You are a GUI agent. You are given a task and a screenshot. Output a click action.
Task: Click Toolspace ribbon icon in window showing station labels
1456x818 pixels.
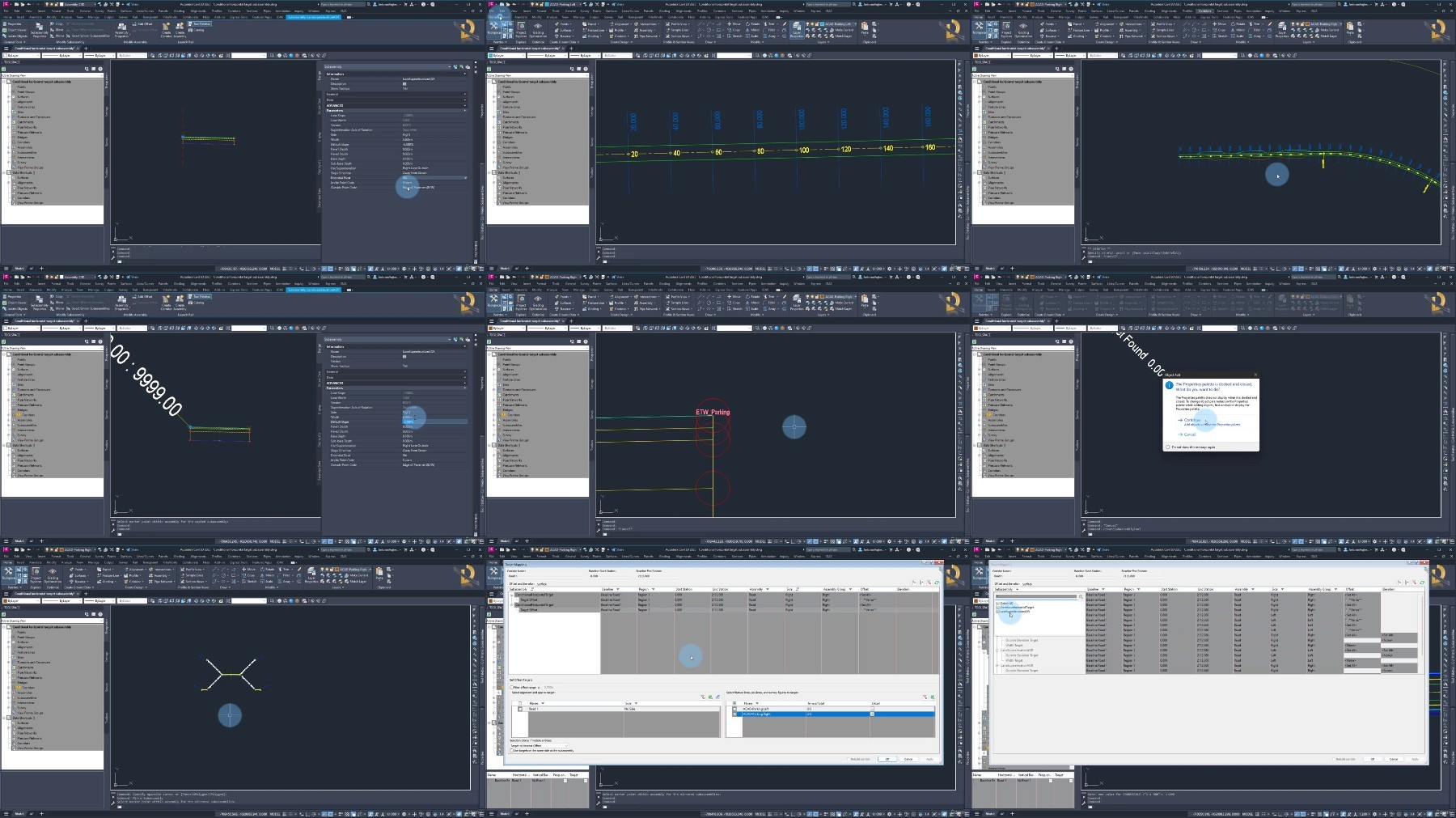click(x=493, y=27)
